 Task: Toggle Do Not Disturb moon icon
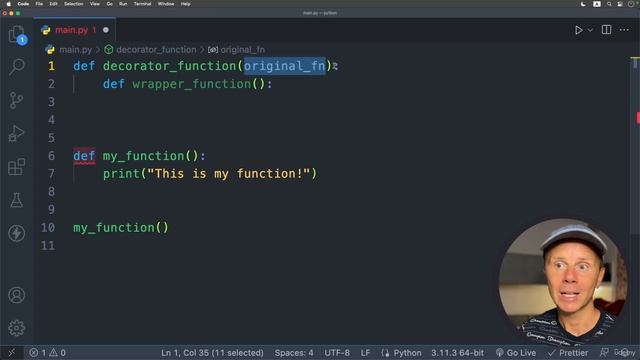pyautogui.click(x=583, y=4)
